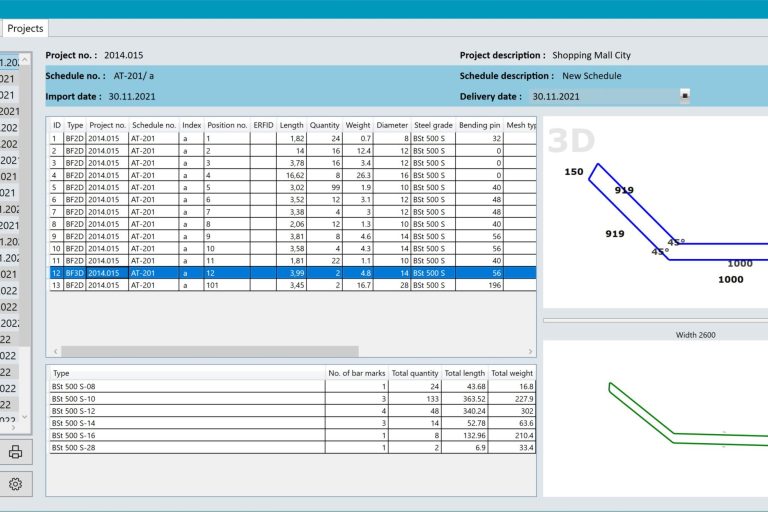
Task: Sort by the Steel grade column
Action: pyautogui.click(x=433, y=125)
